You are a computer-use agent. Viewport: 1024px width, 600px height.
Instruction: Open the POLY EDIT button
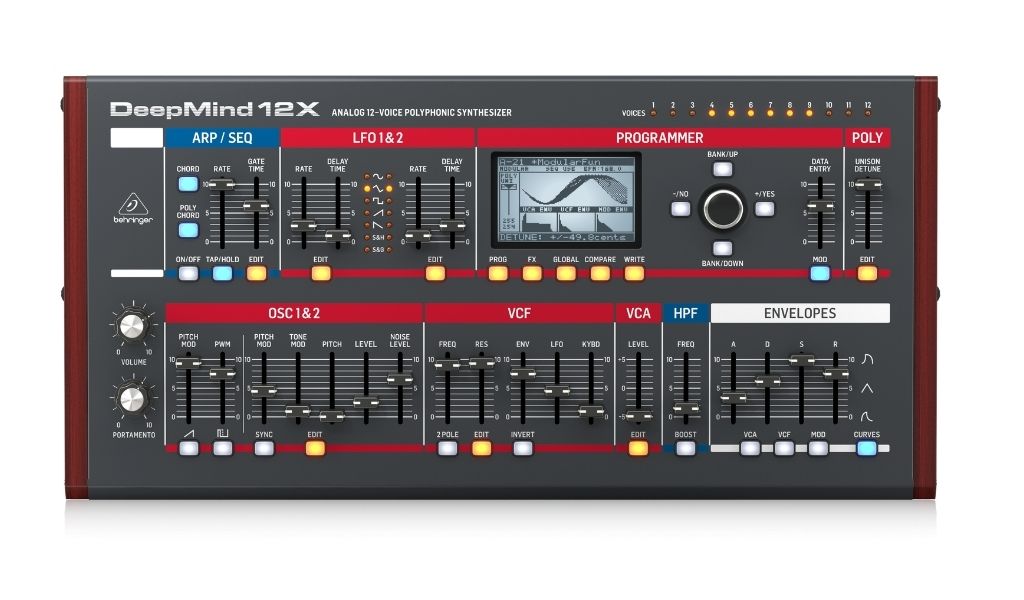coord(867,274)
